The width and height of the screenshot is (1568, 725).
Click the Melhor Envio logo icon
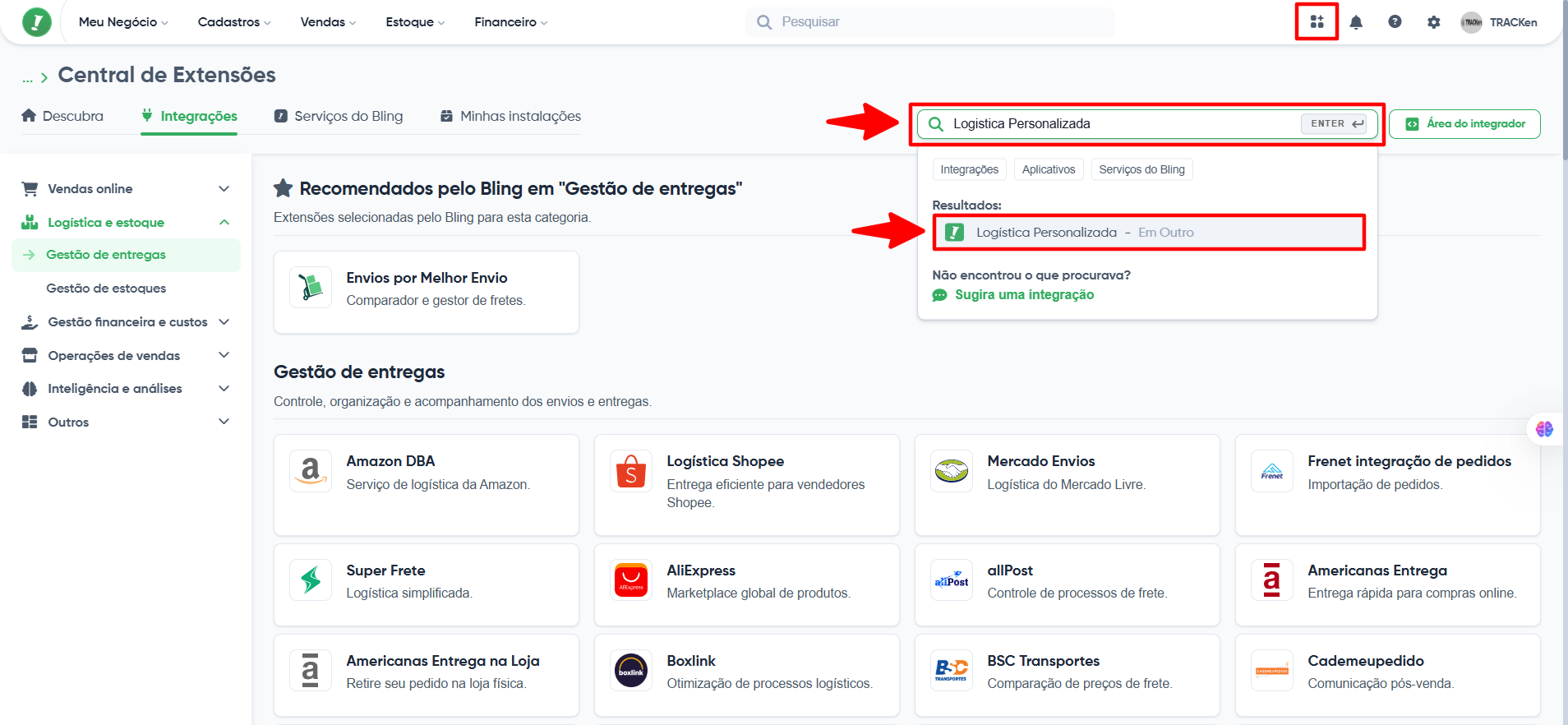click(311, 288)
